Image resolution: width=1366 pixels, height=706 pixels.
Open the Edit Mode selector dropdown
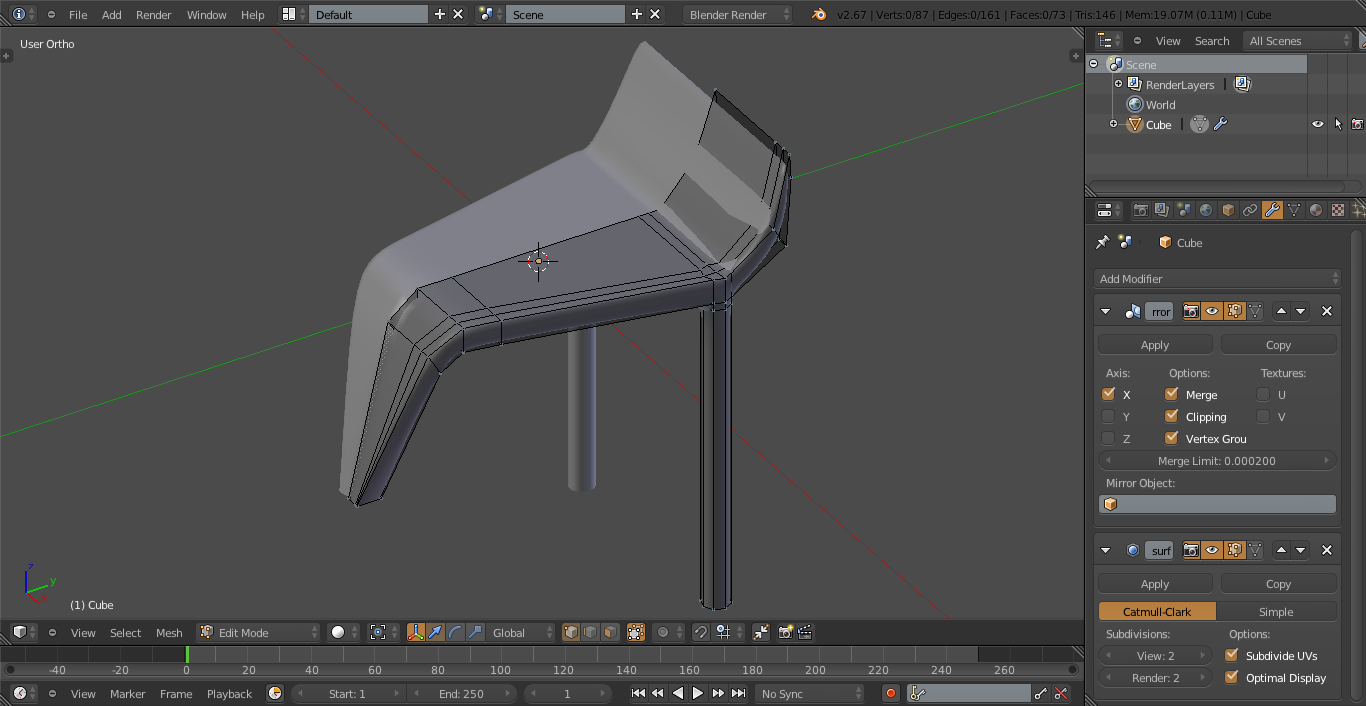[258, 632]
